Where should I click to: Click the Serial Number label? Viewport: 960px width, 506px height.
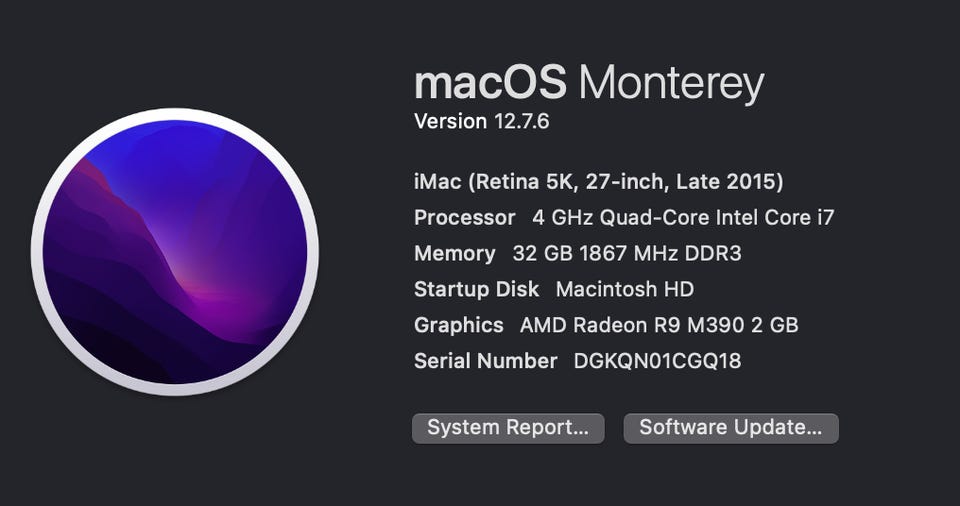486,361
